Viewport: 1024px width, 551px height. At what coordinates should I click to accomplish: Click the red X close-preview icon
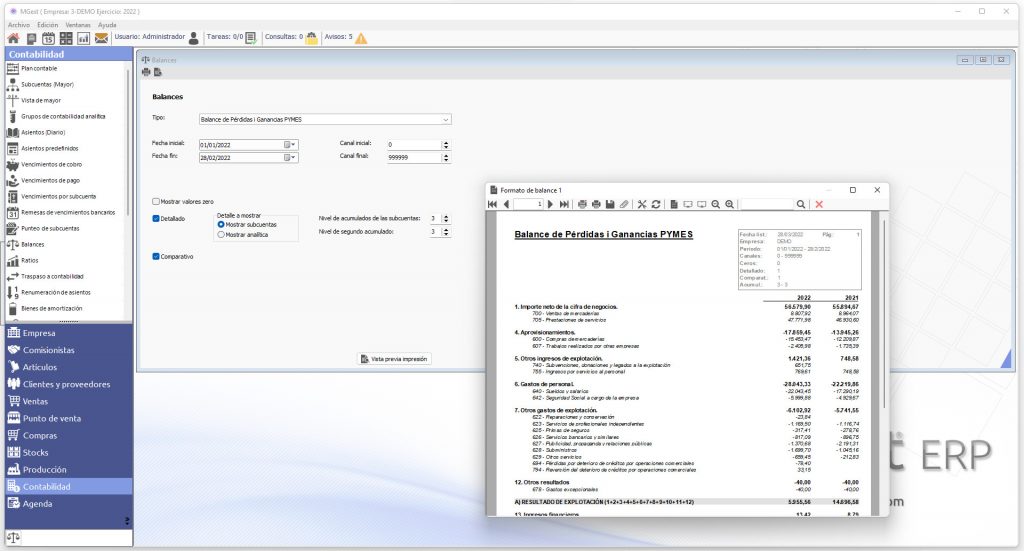(x=819, y=204)
